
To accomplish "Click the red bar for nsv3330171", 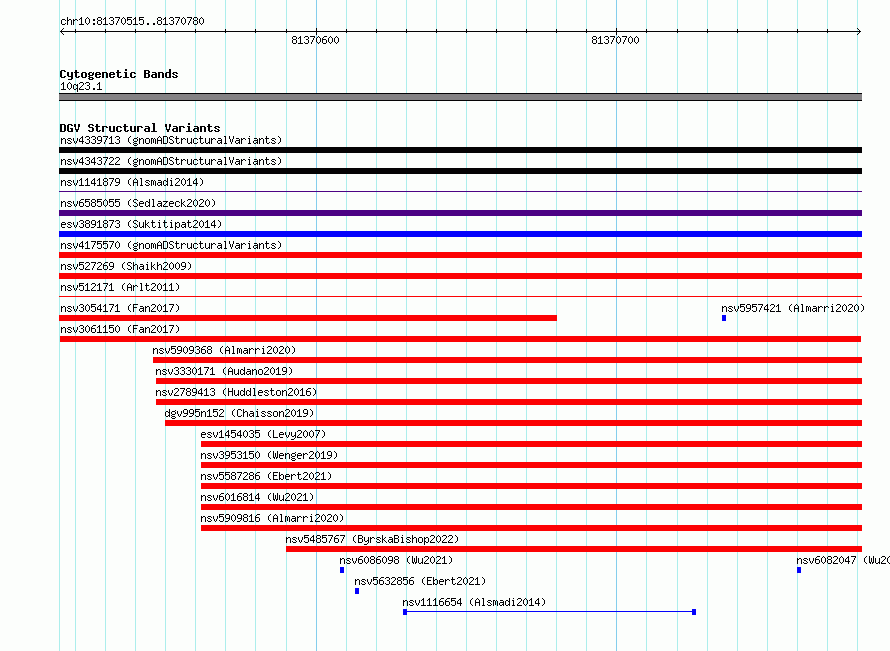I will point(509,381).
